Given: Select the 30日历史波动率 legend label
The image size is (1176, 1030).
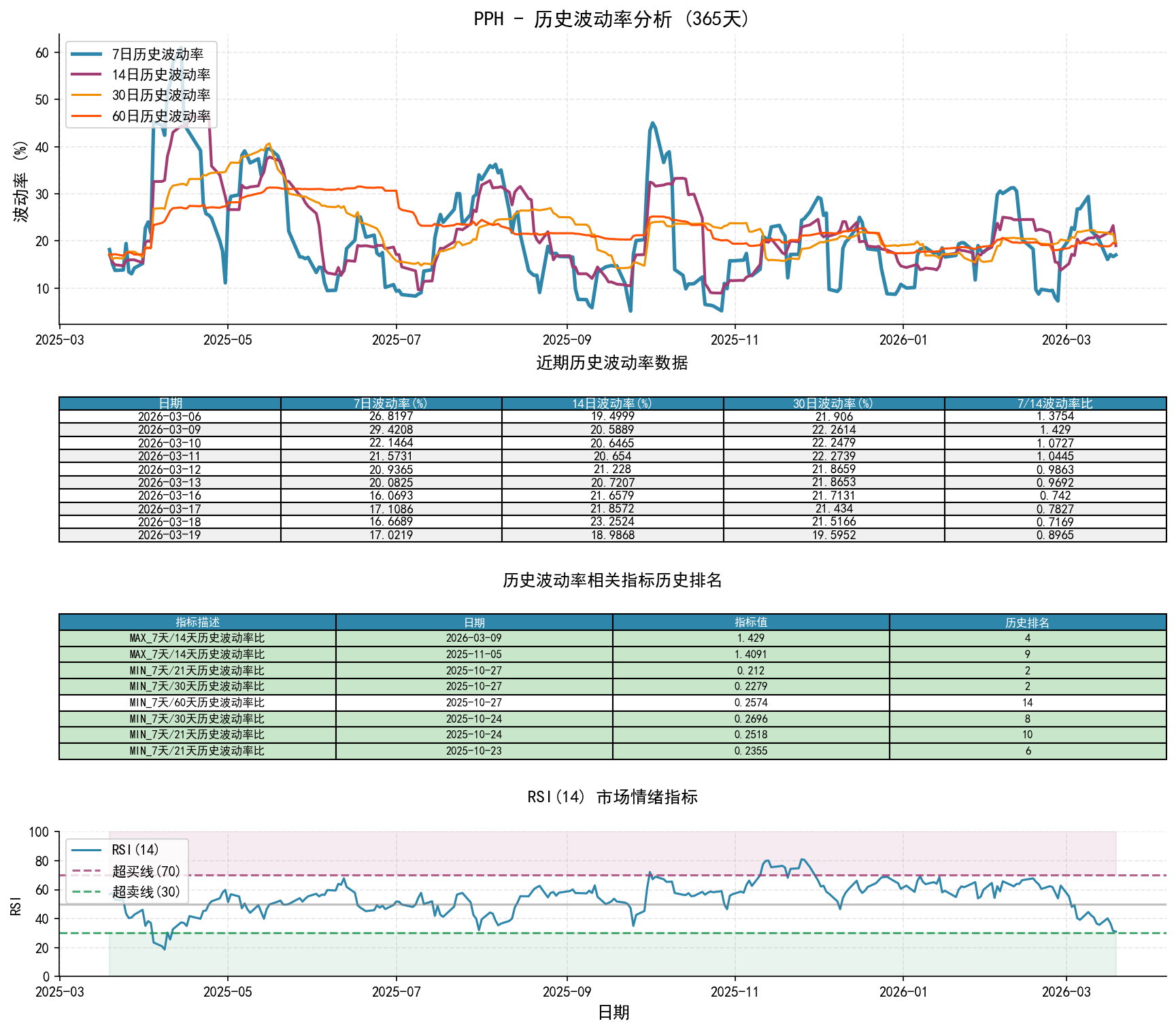Looking at the screenshot, I should 161,95.
